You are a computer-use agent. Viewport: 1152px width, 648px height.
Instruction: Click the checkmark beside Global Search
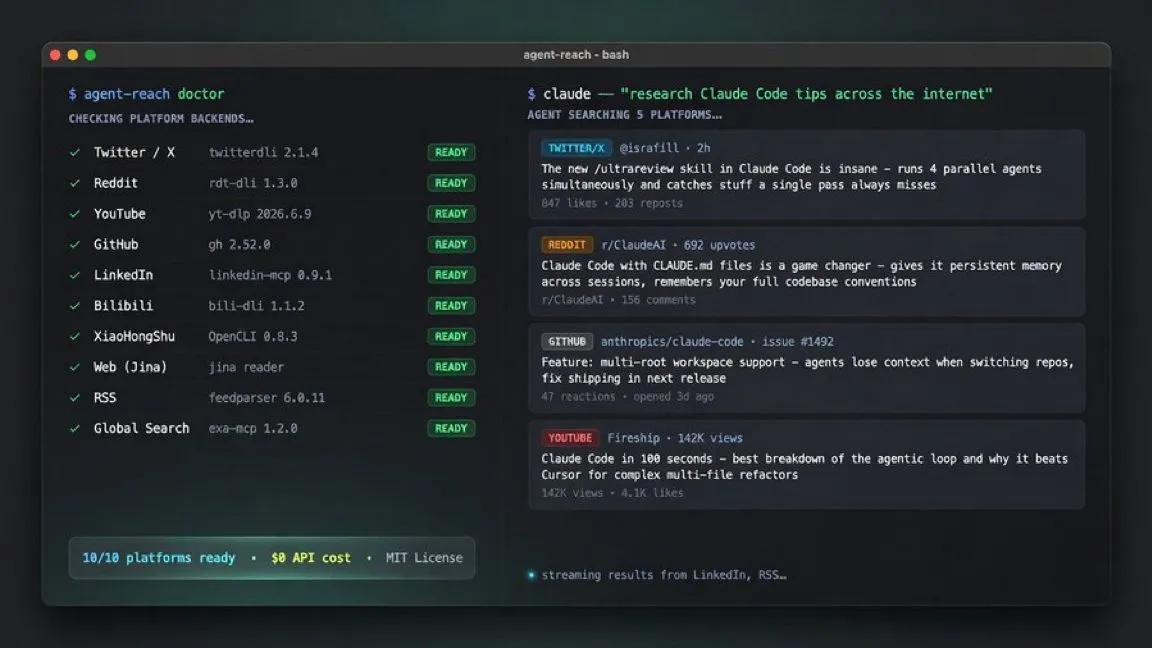pos(74,428)
